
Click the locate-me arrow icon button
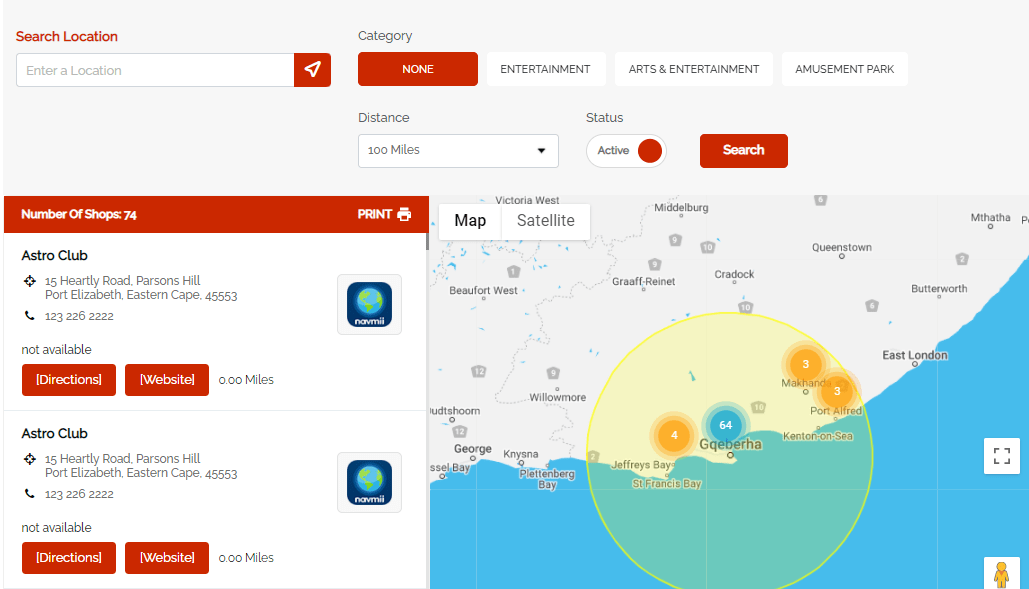[x=312, y=70]
